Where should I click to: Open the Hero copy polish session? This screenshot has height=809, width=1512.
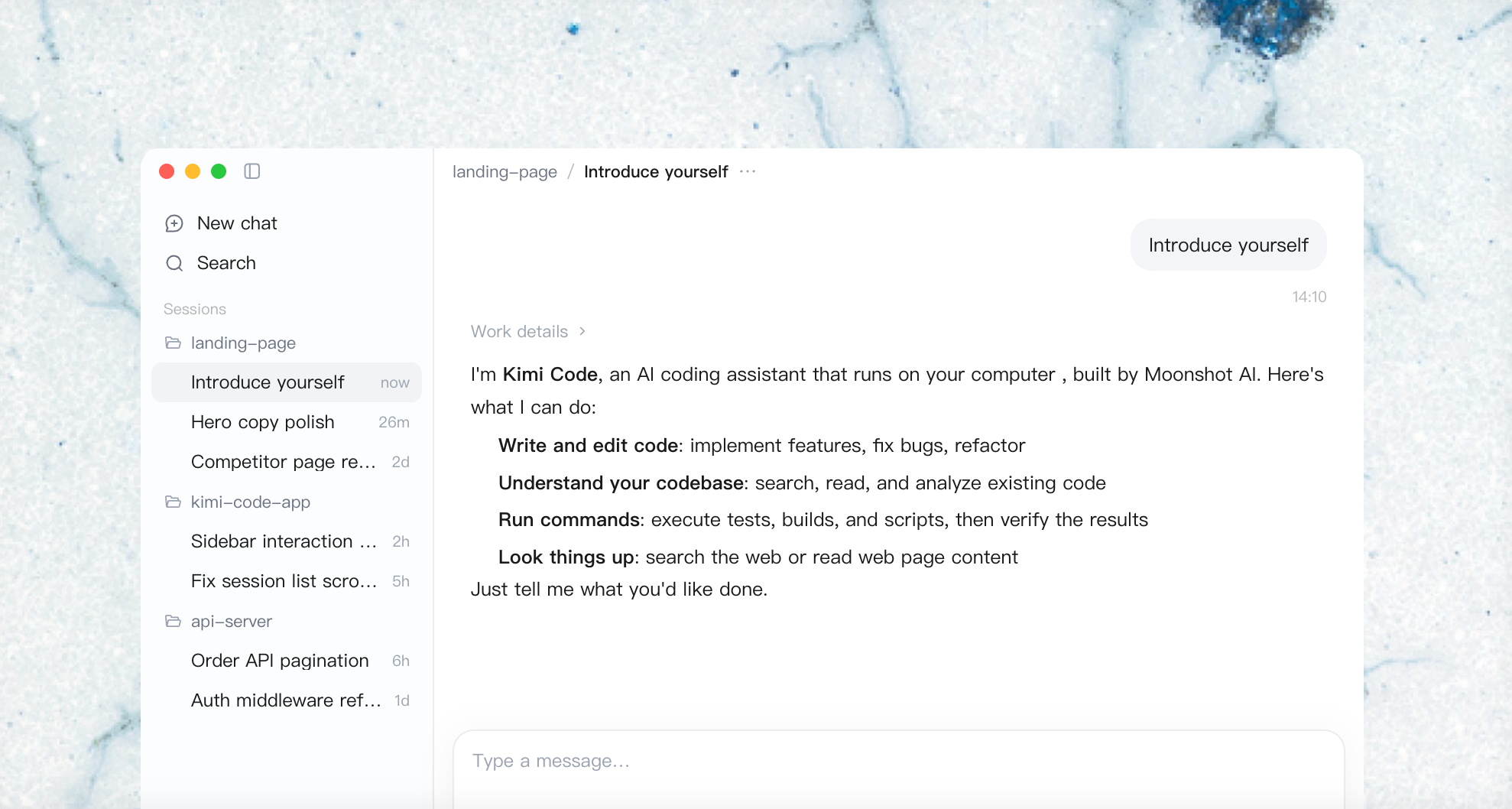coord(287,422)
